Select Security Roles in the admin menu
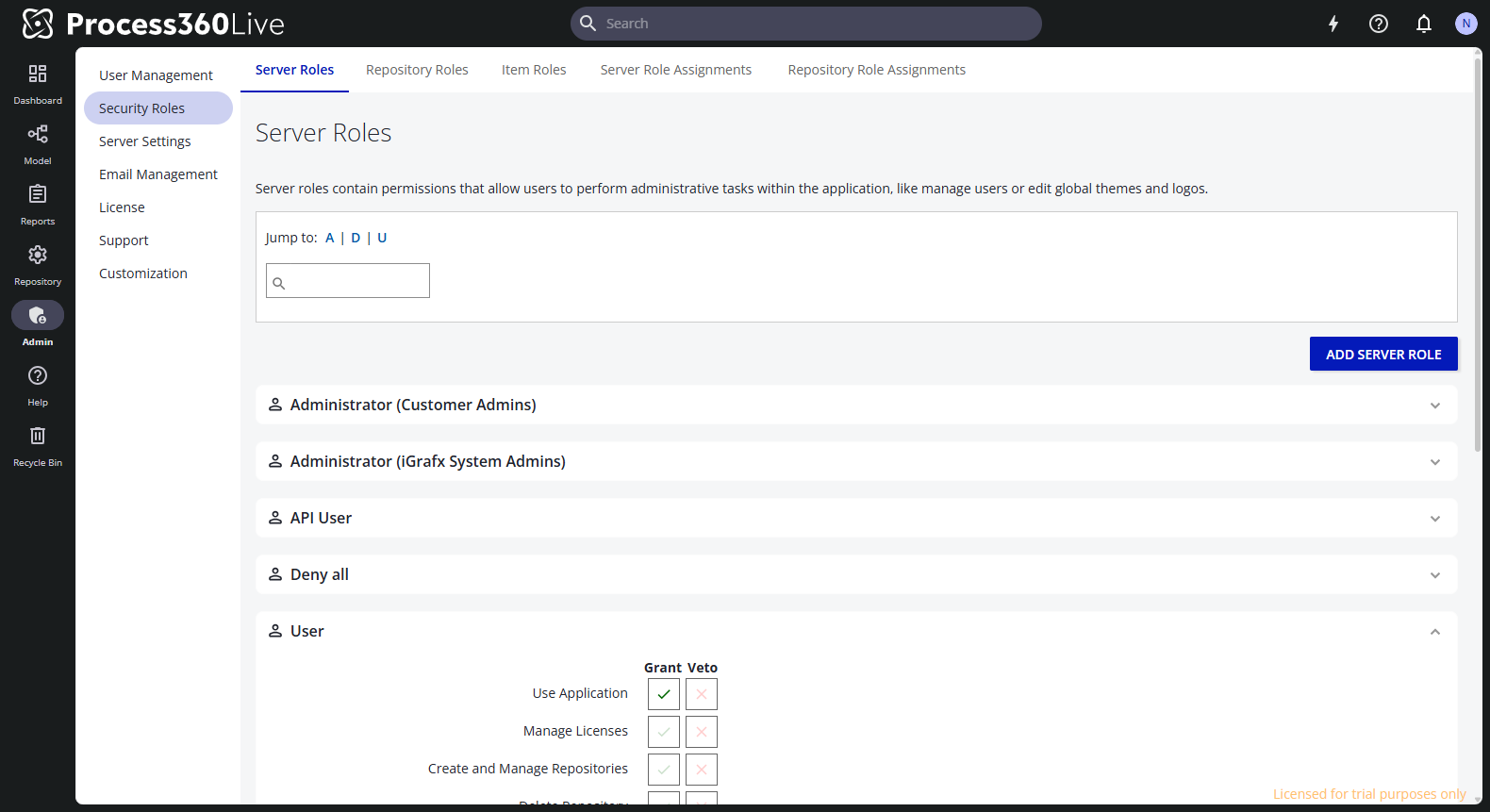This screenshot has width=1490, height=812. pyautogui.click(x=158, y=108)
